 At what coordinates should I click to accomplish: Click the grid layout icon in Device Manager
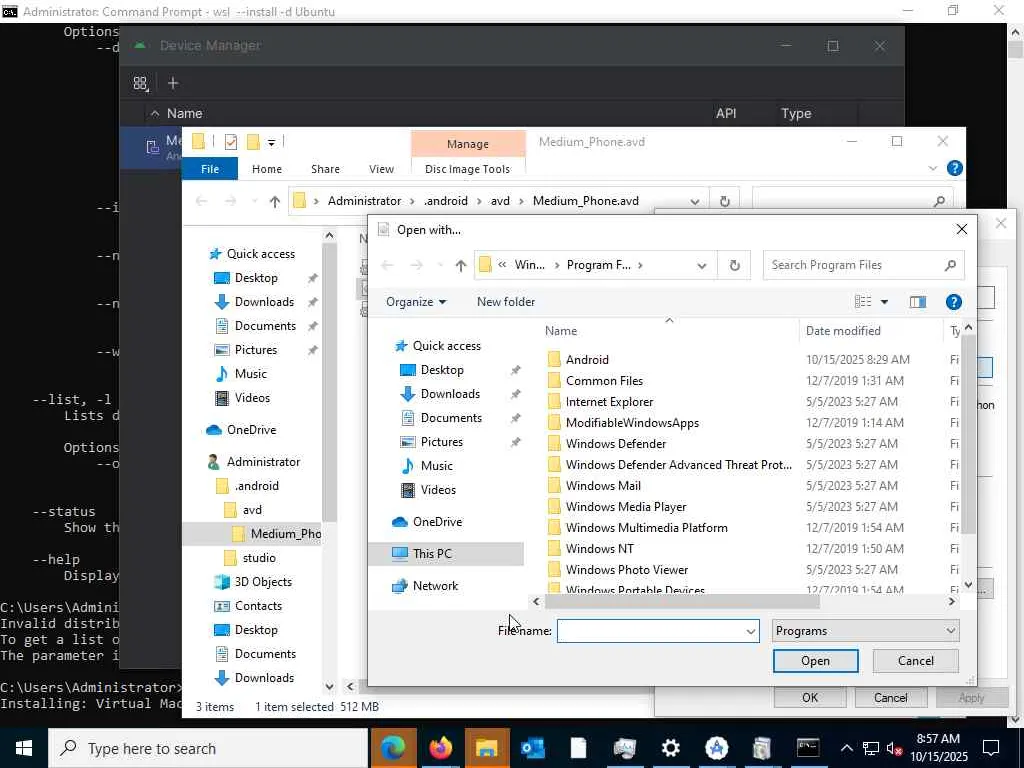point(140,83)
